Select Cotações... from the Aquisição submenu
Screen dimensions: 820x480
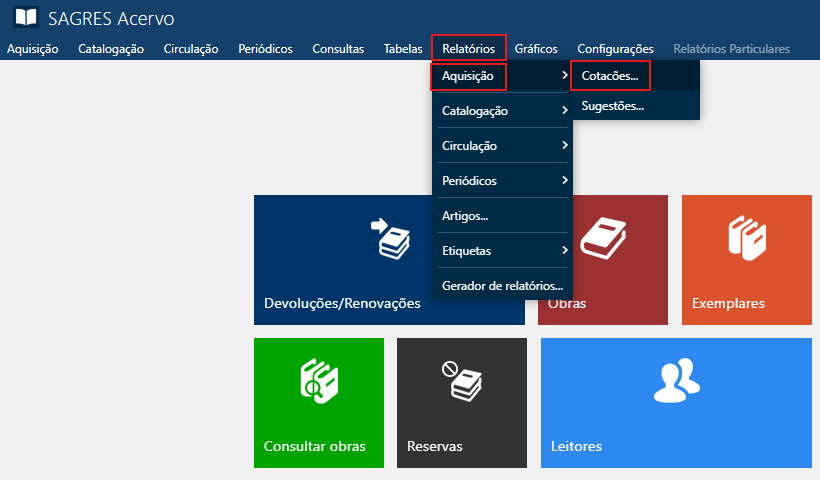(x=610, y=76)
